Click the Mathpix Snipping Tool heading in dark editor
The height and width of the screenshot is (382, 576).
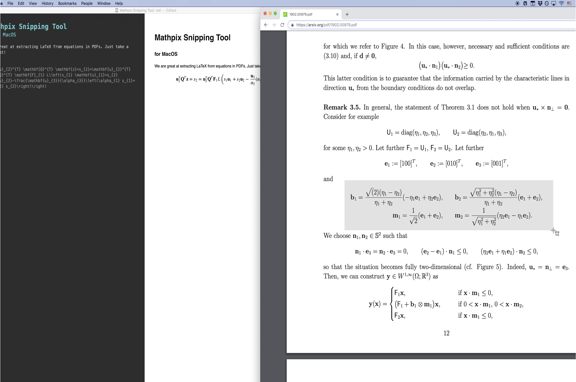pos(33,26)
